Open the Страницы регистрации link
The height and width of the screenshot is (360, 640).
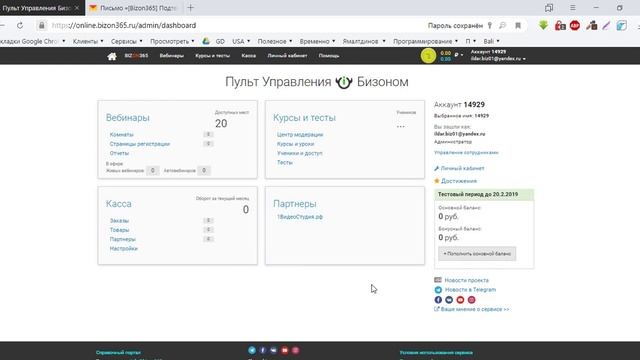click(x=140, y=144)
